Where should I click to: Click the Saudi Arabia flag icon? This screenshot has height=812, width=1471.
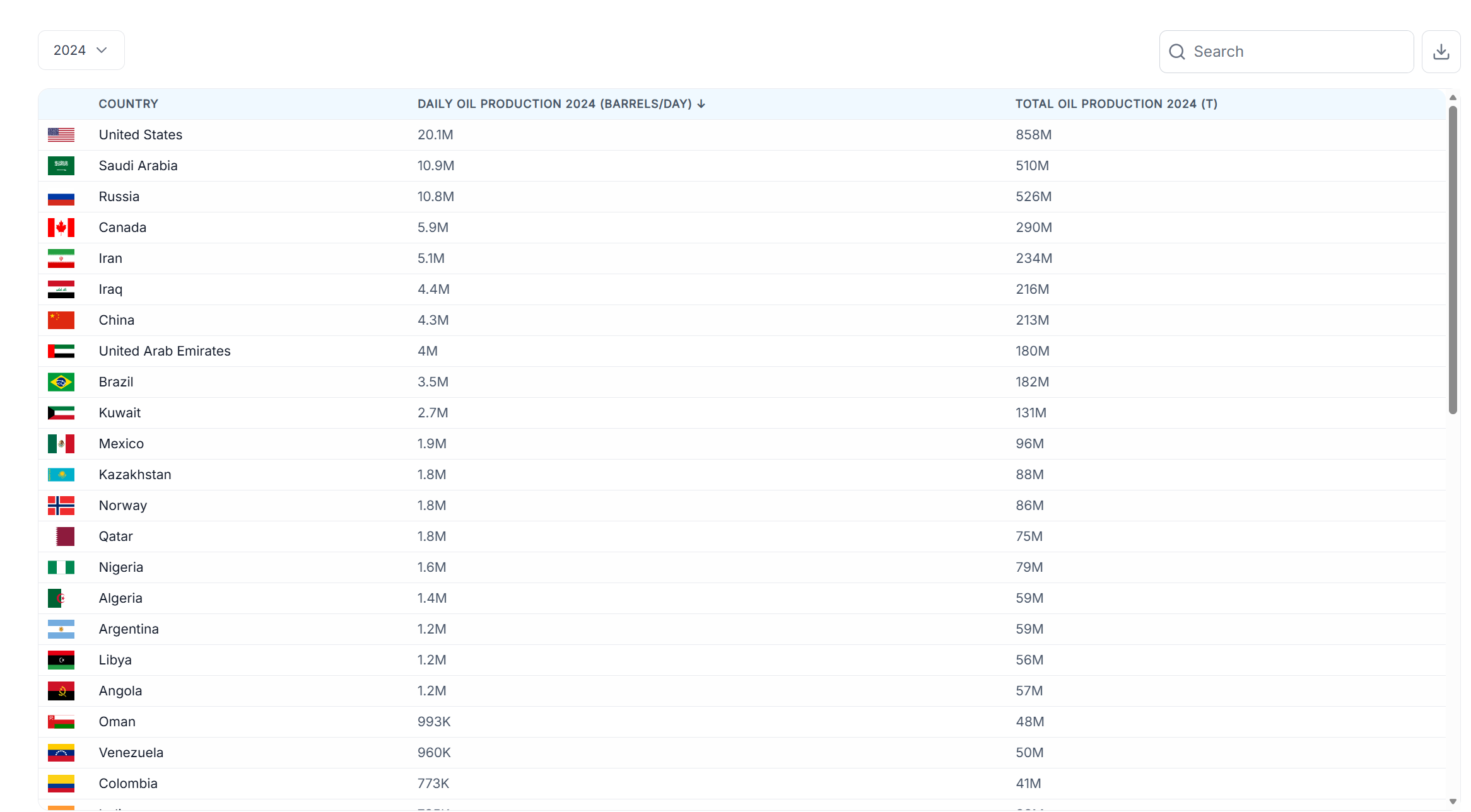pyautogui.click(x=61, y=166)
